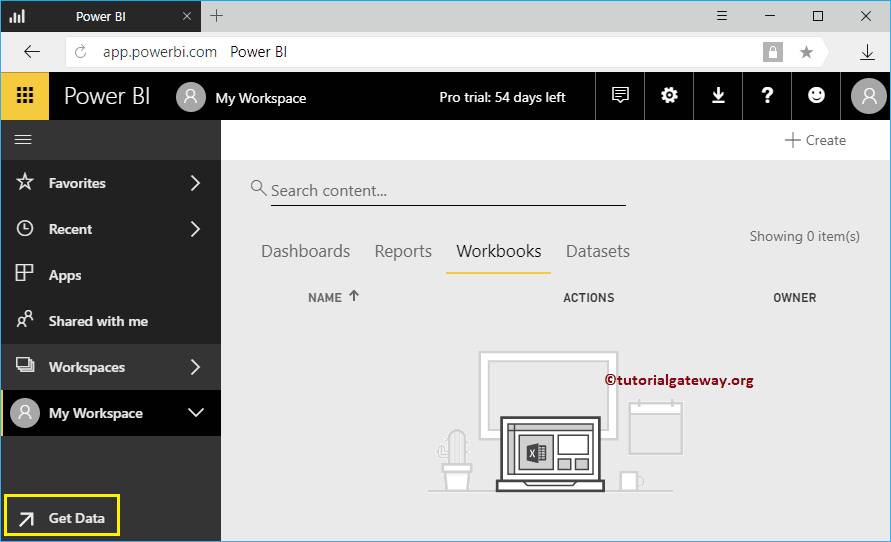Viewport: 891px width, 542px height.
Task: Open a new browser tab with plus
Action: (x=216, y=16)
